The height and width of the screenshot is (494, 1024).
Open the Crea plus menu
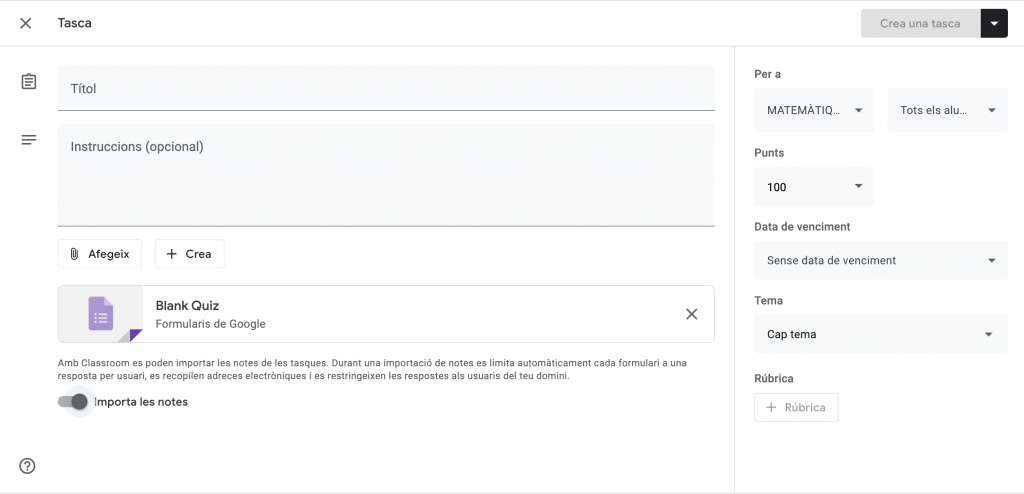pyautogui.click(x=189, y=254)
